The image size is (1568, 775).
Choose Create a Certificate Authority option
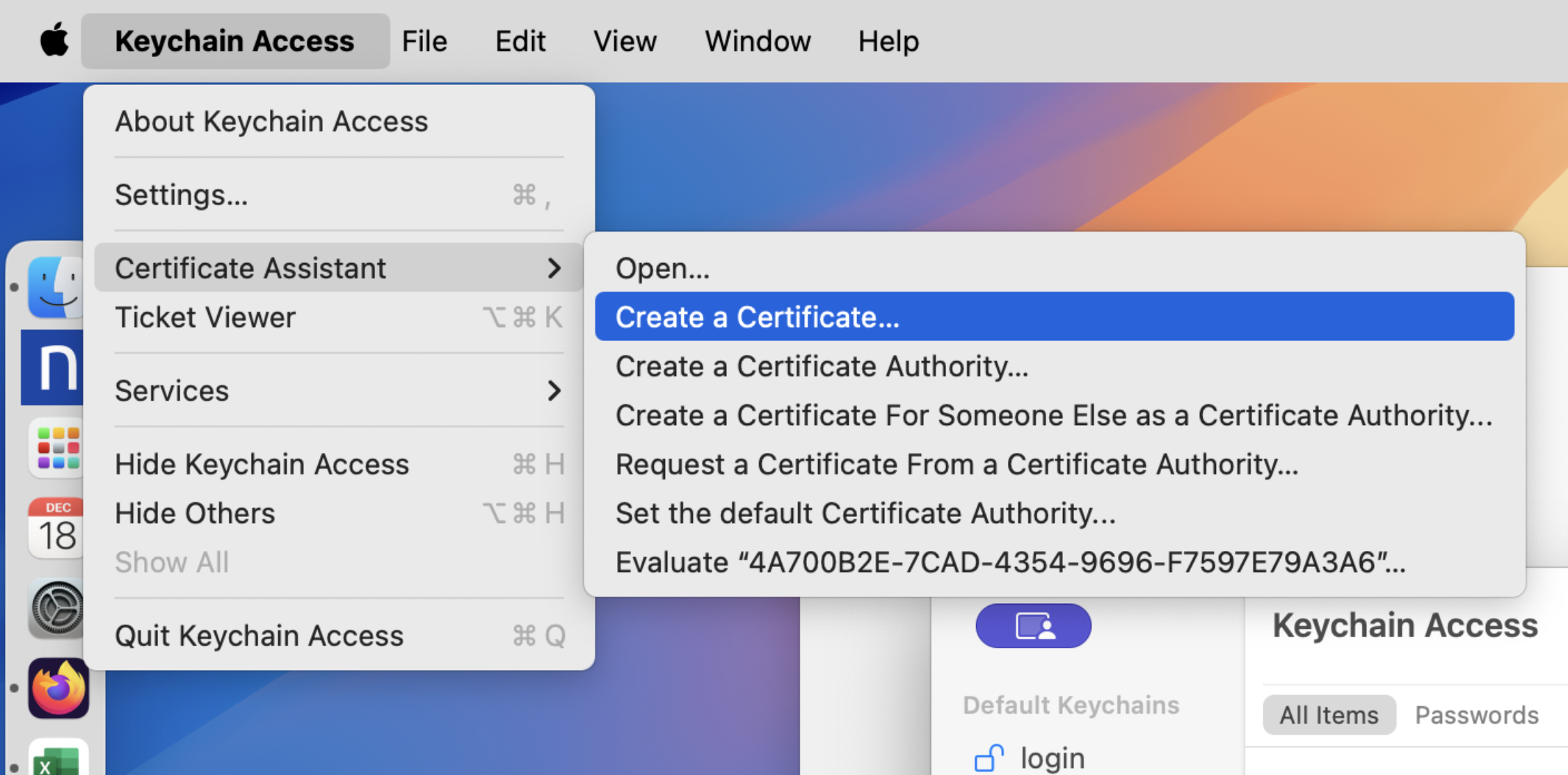(822, 367)
